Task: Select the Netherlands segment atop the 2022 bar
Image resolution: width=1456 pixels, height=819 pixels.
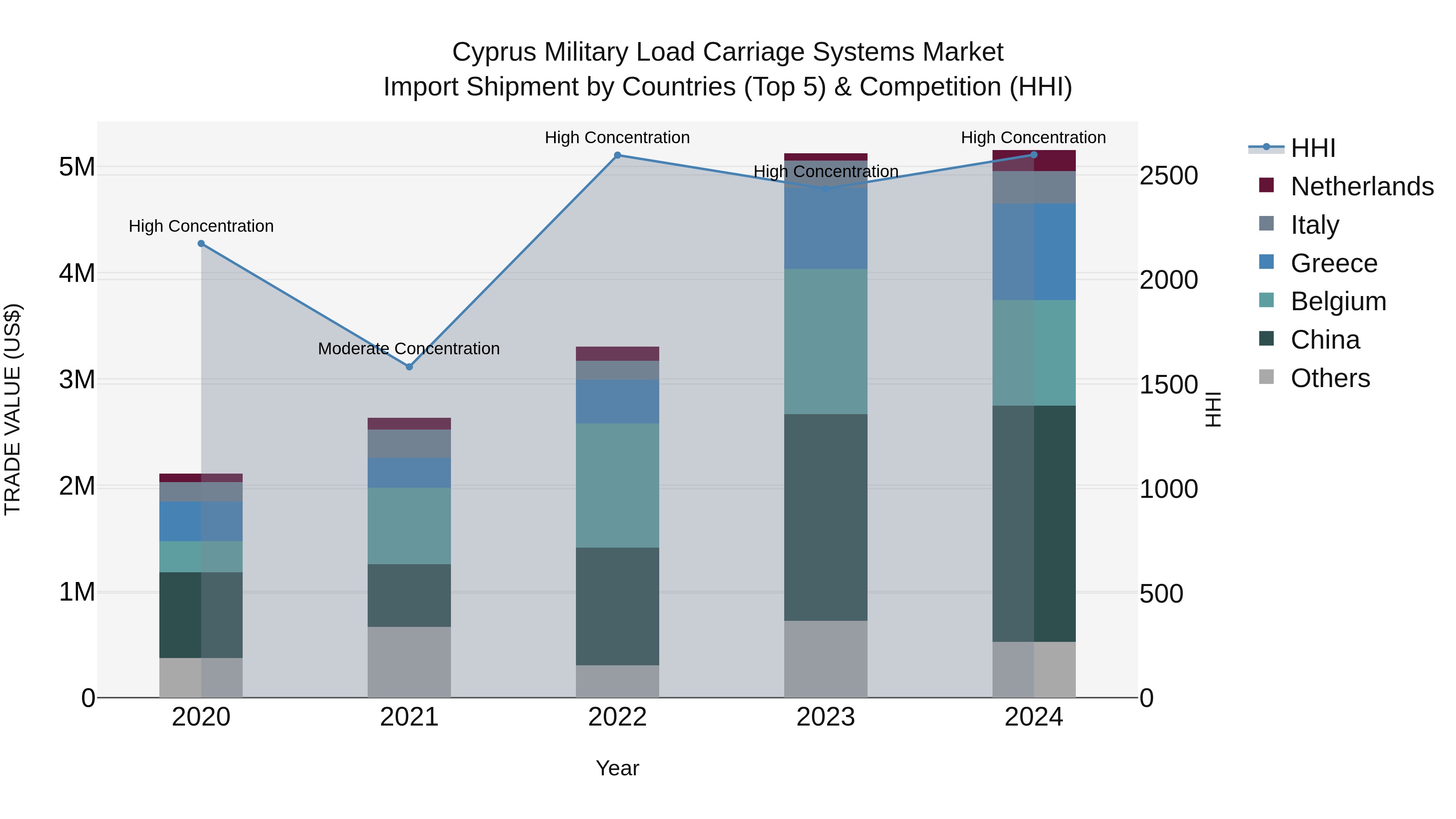Action: coord(617,354)
